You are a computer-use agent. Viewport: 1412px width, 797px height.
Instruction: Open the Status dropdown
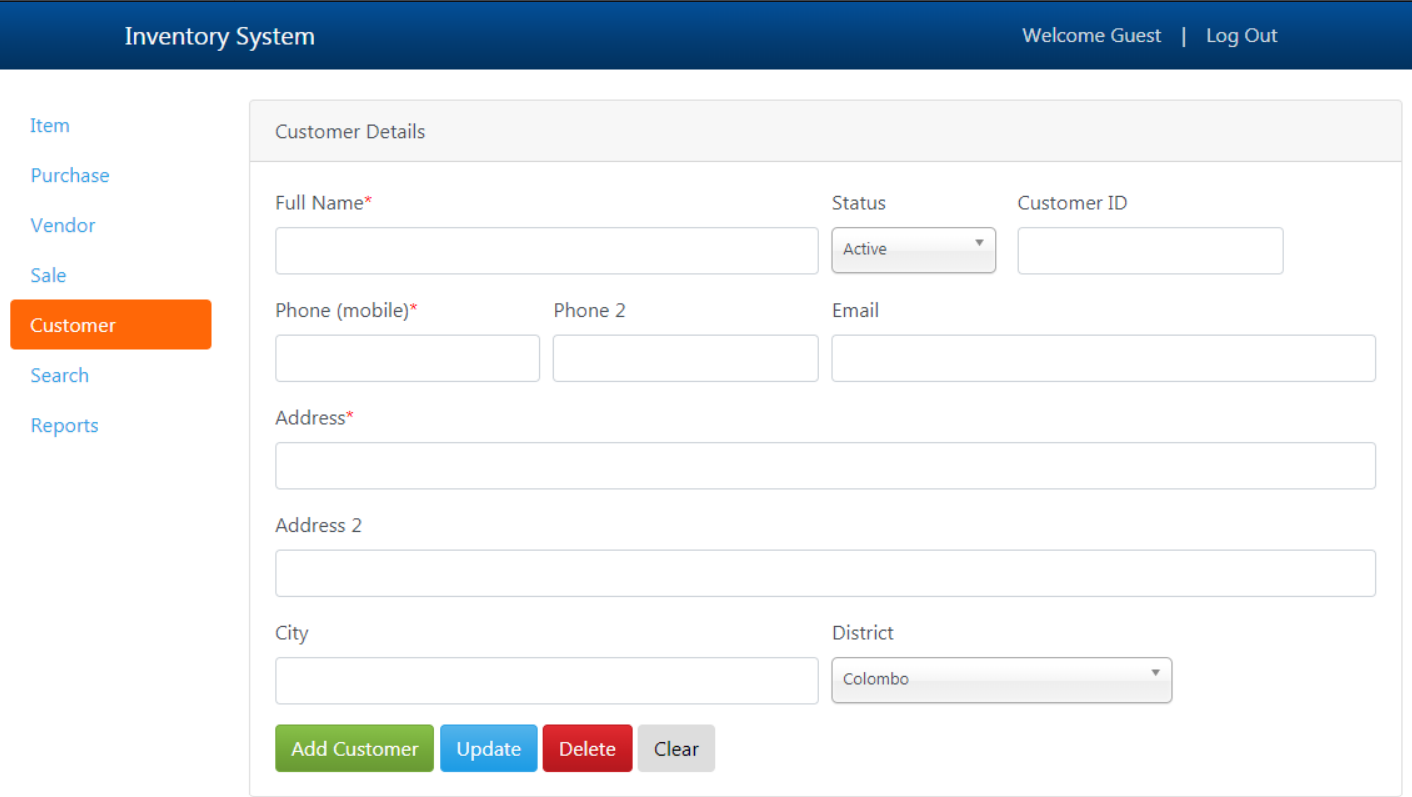913,250
